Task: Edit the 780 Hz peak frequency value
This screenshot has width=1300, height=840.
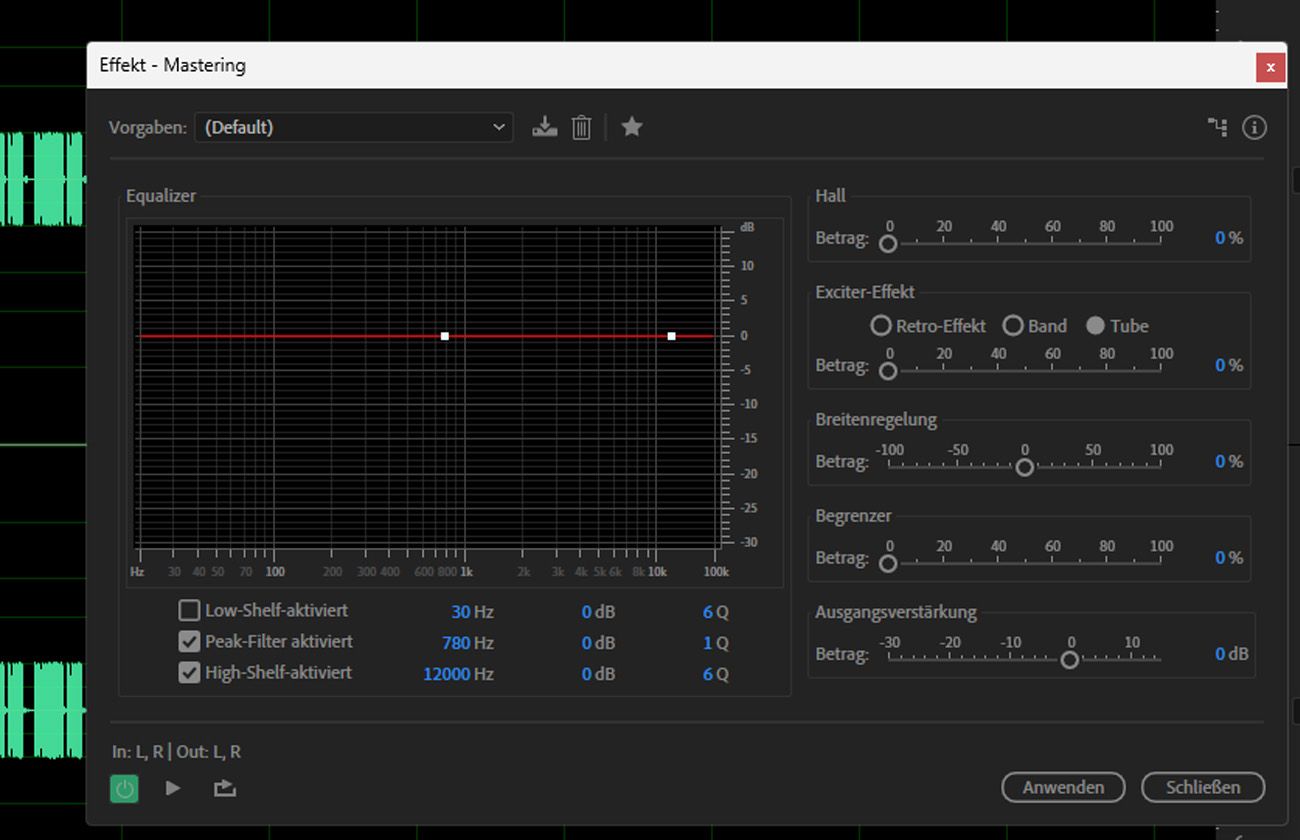Action: (456, 642)
